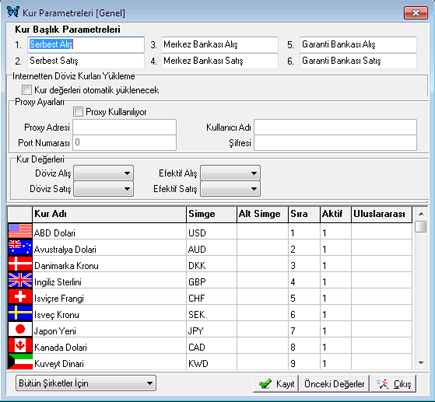Image resolution: width=435 pixels, height=402 pixels.
Task: Select the Avustralya Dolari flag icon
Action: pyautogui.click(x=20, y=248)
